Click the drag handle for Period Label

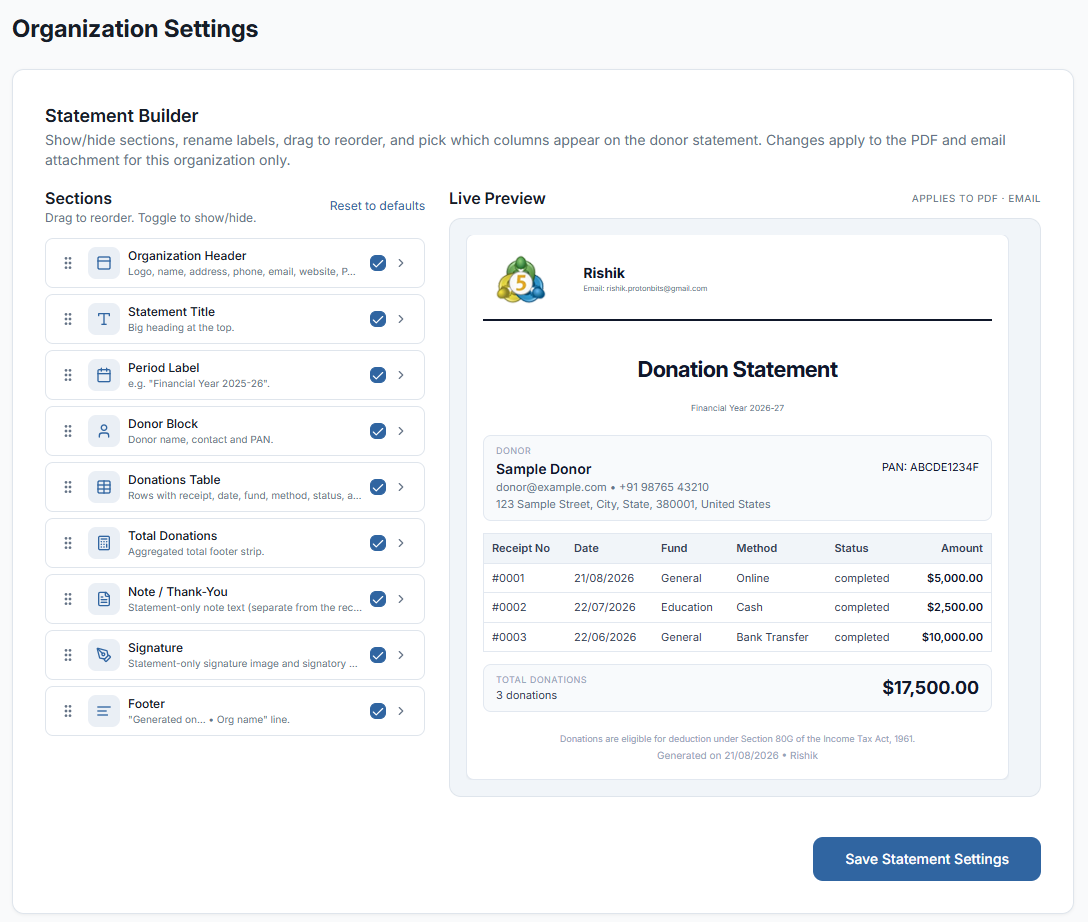[68, 375]
